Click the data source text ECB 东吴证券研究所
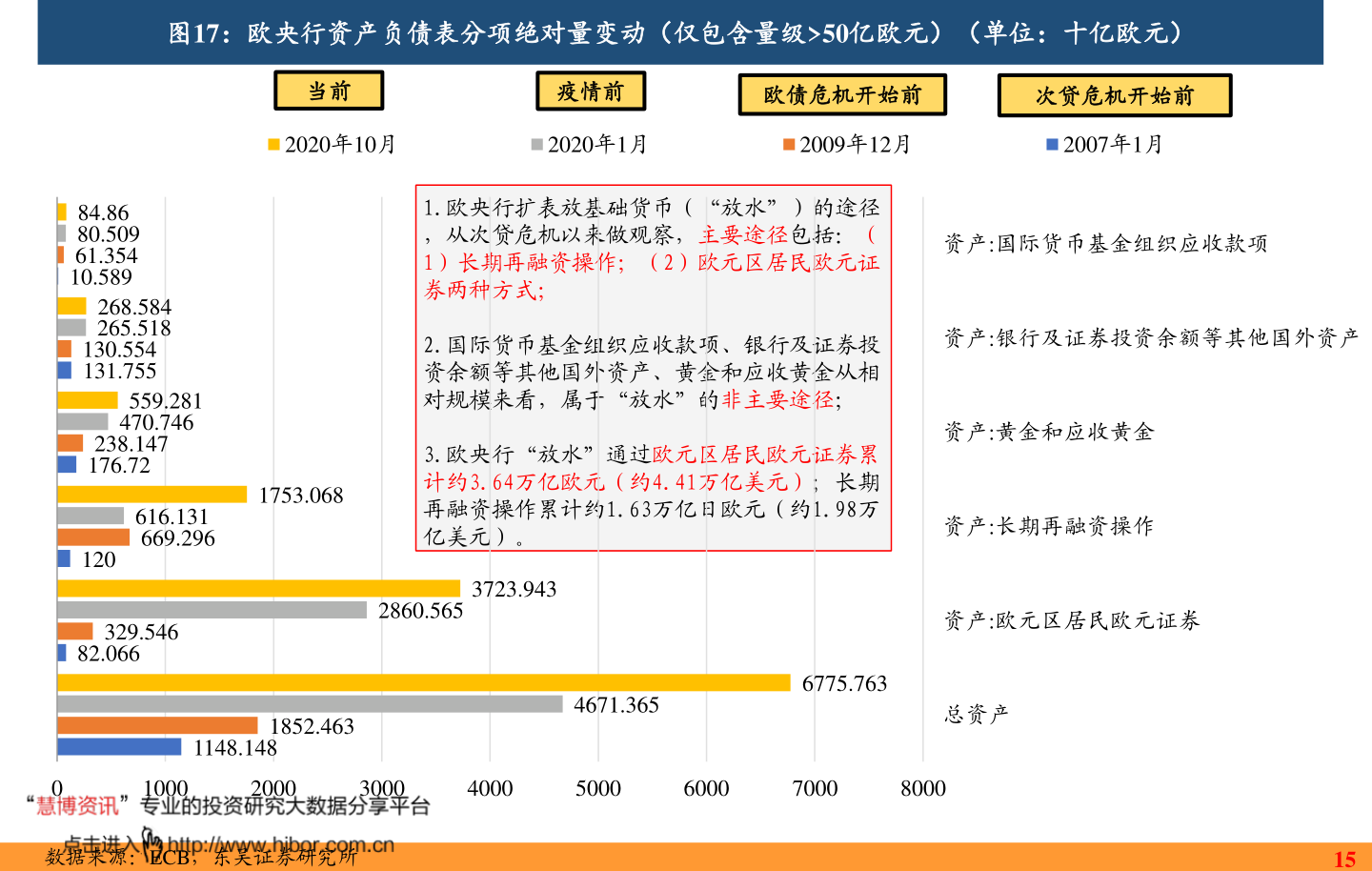The height and width of the screenshot is (871, 1372). point(202,858)
